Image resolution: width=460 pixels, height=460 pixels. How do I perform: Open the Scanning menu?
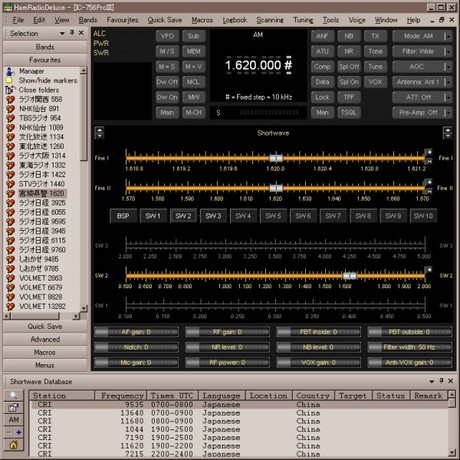[x=270, y=20]
